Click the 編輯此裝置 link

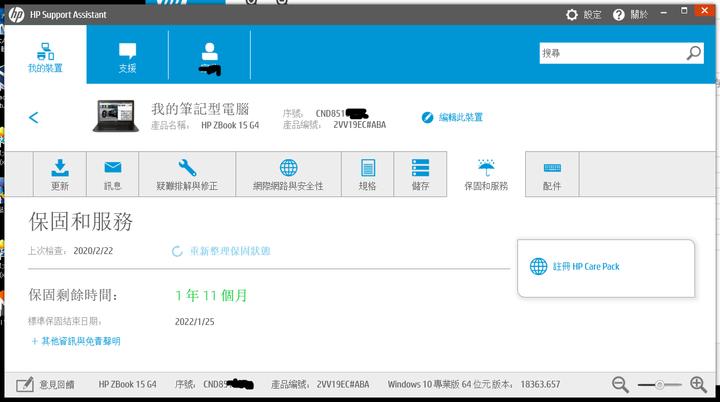[452, 117]
